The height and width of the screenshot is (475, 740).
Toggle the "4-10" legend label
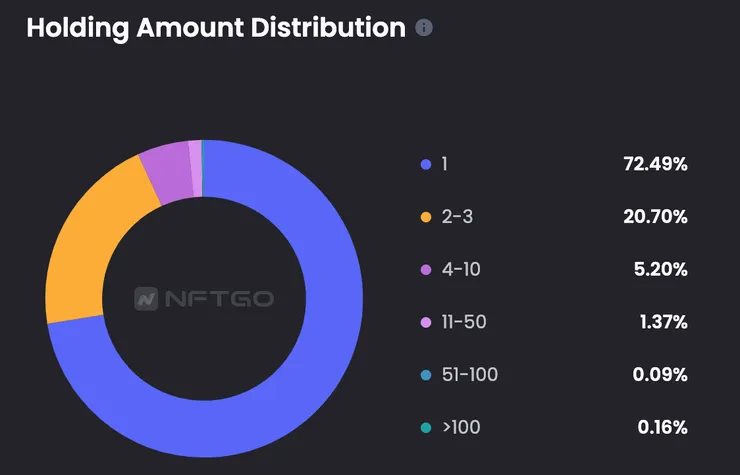(x=460, y=270)
